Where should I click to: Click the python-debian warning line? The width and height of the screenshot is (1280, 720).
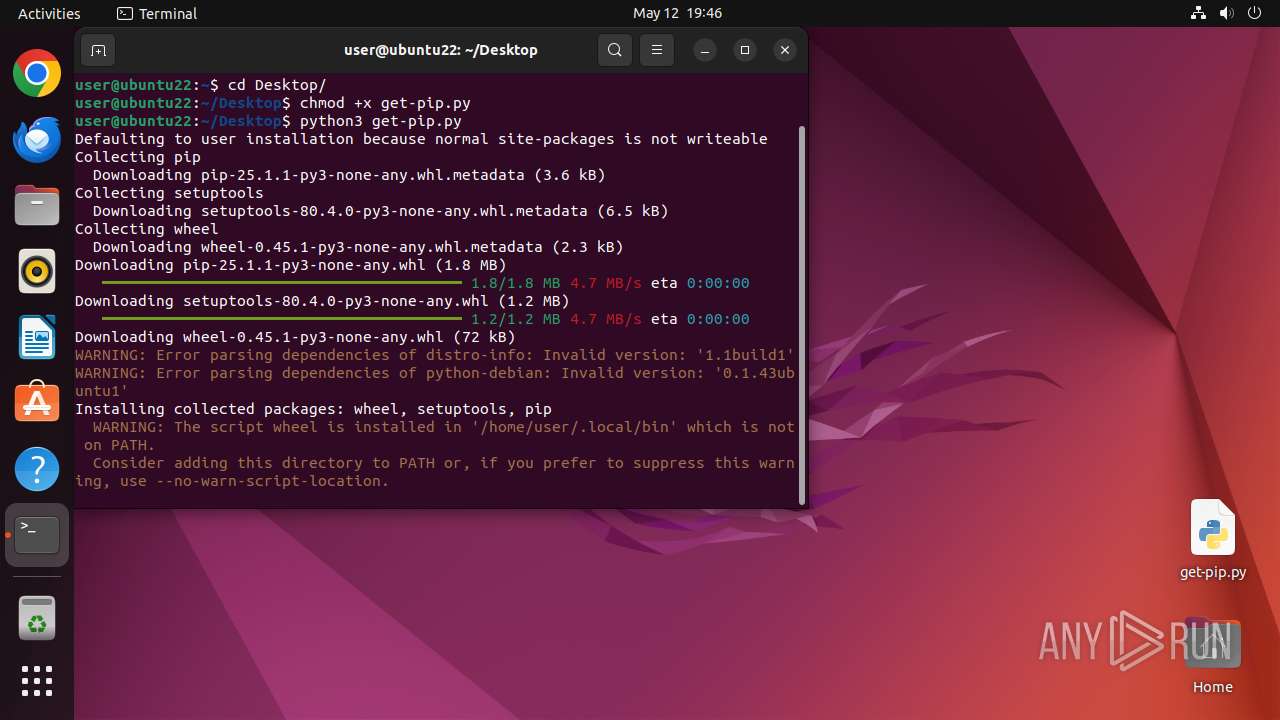[x=435, y=382]
